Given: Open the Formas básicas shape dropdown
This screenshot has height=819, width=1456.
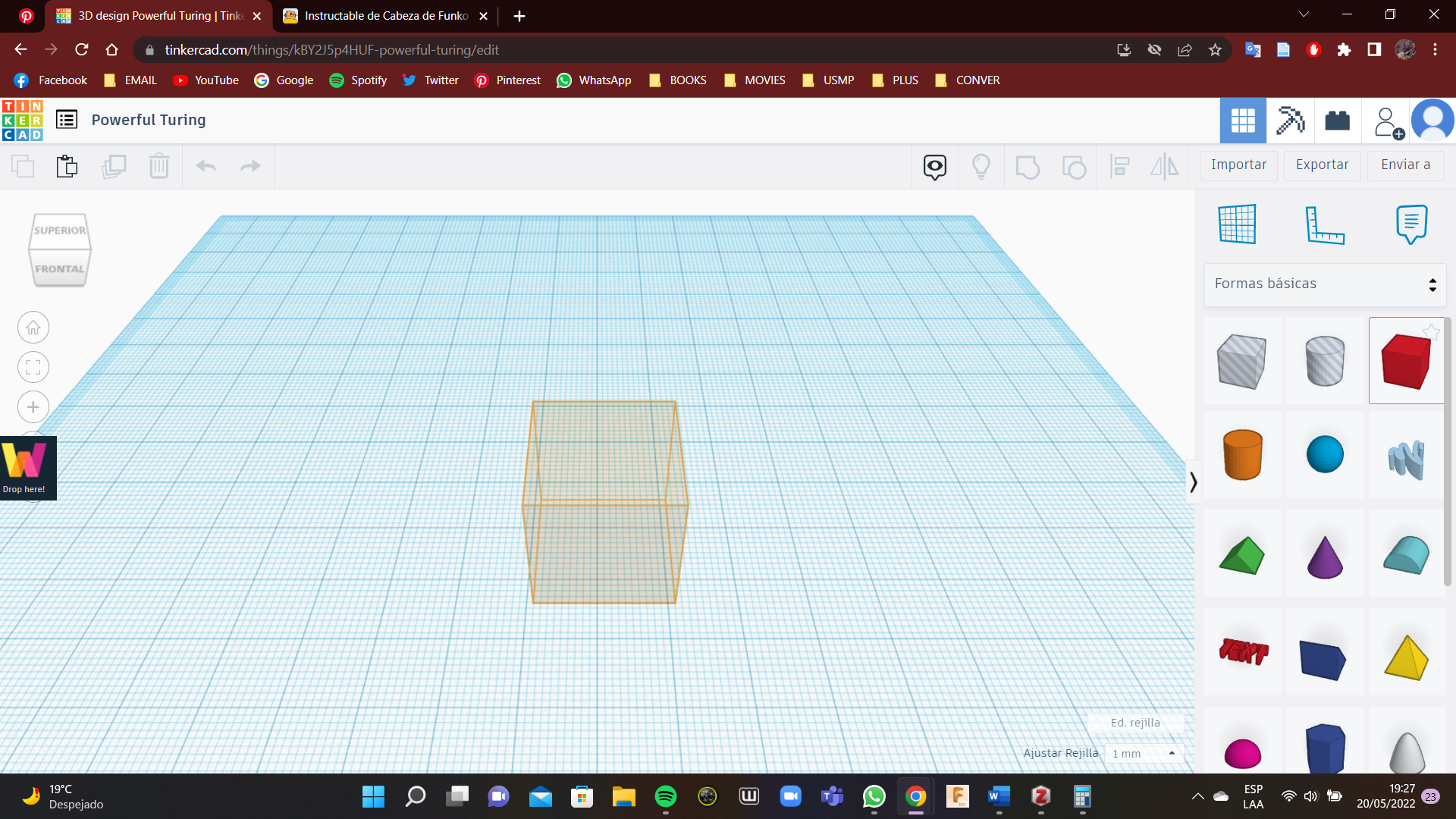Looking at the screenshot, I should pos(1324,284).
